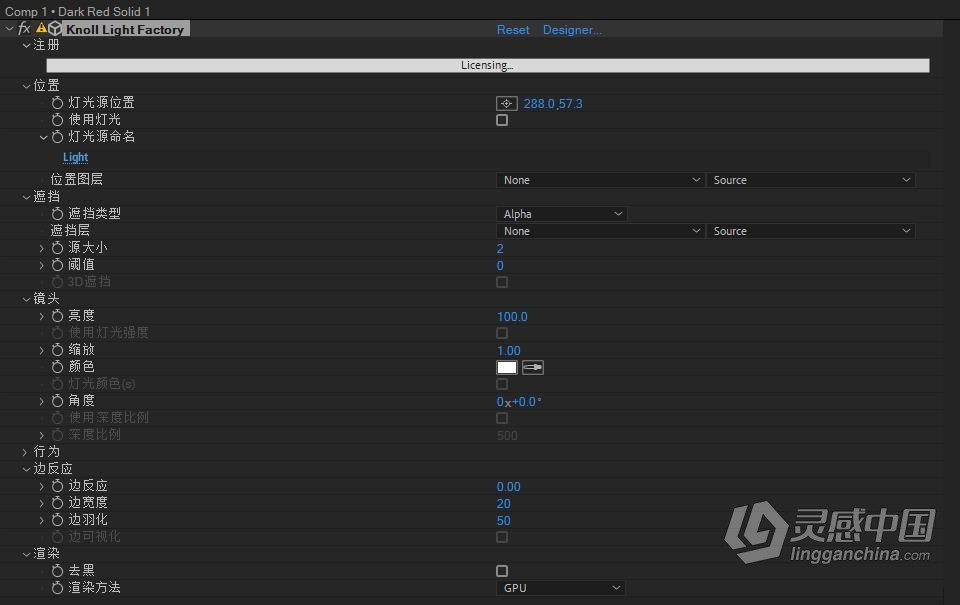Toggle the stopwatch for 去黑
The image size is (960, 605).
click(58, 571)
